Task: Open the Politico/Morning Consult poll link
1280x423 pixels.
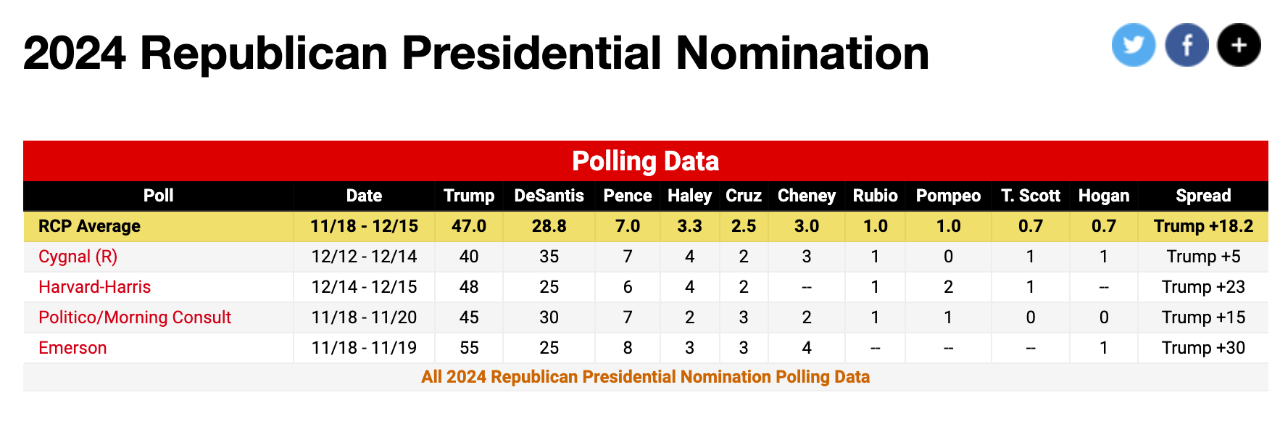Action: click(x=135, y=317)
